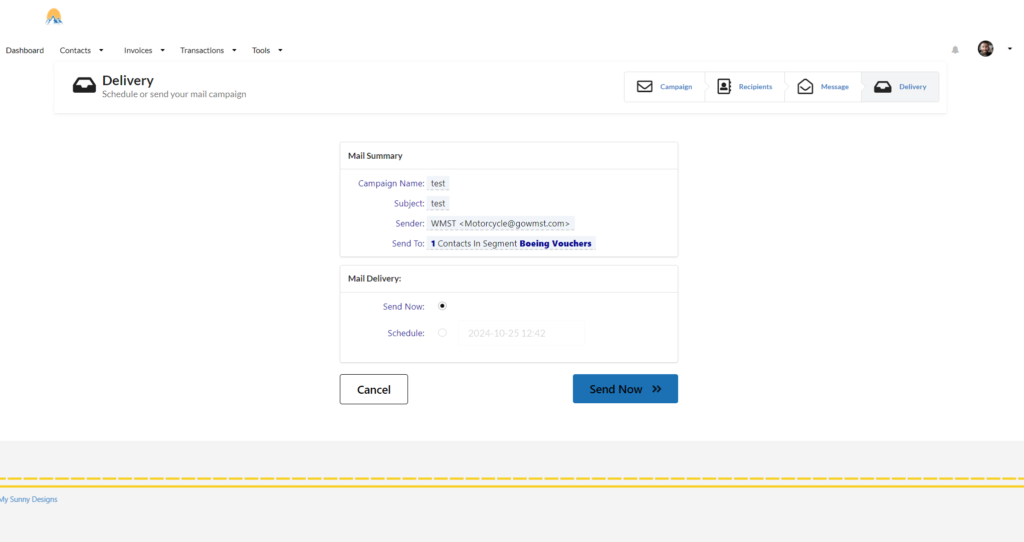The height and width of the screenshot is (542, 1024).
Task: Open the Transactions dropdown menu
Action: click(x=208, y=50)
